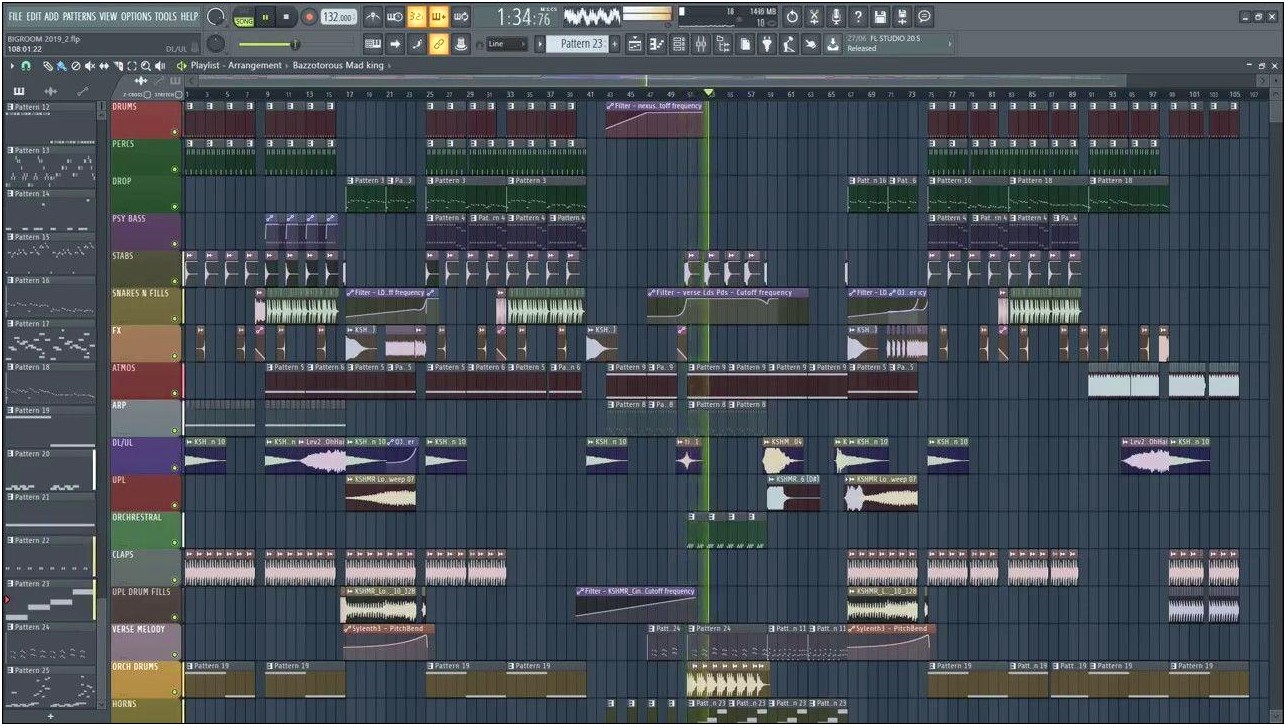Select Pattern 20 in the picker panel

click(50, 470)
